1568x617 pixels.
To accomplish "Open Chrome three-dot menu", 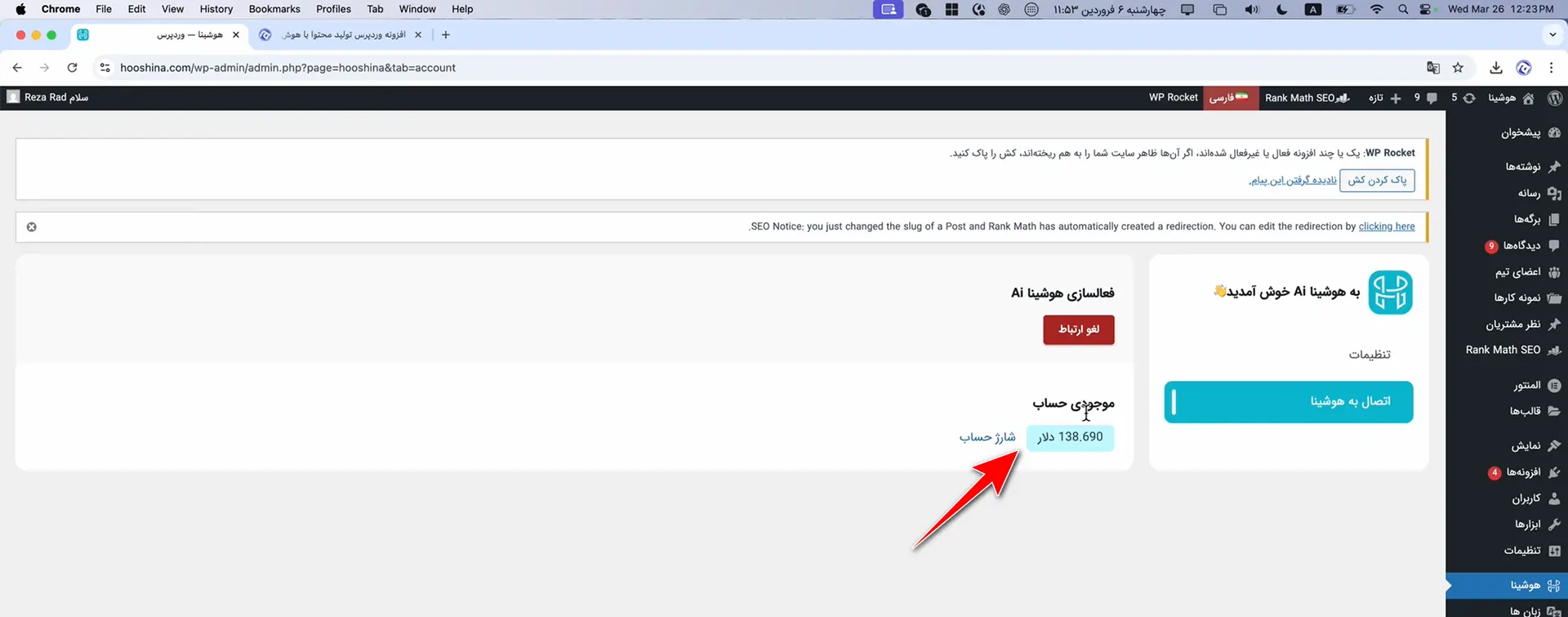I will tap(1551, 68).
